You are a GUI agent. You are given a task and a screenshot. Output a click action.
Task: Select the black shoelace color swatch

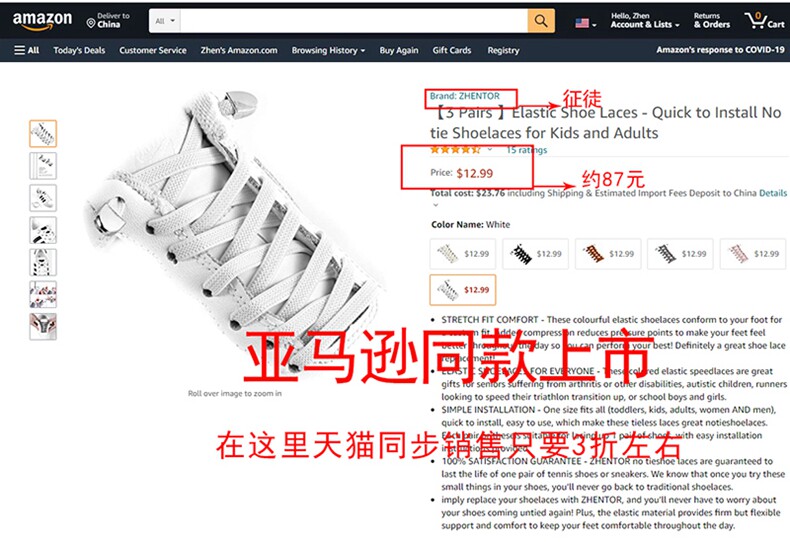(536, 254)
